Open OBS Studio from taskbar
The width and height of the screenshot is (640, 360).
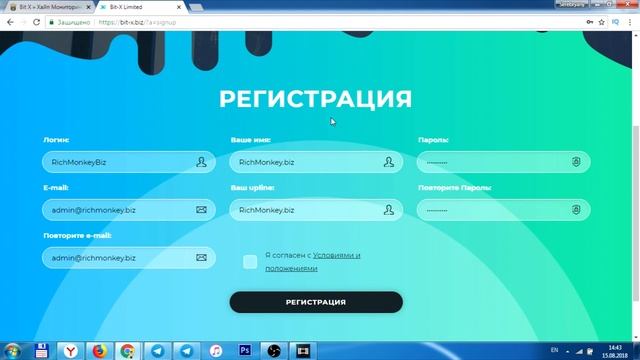click(x=274, y=351)
